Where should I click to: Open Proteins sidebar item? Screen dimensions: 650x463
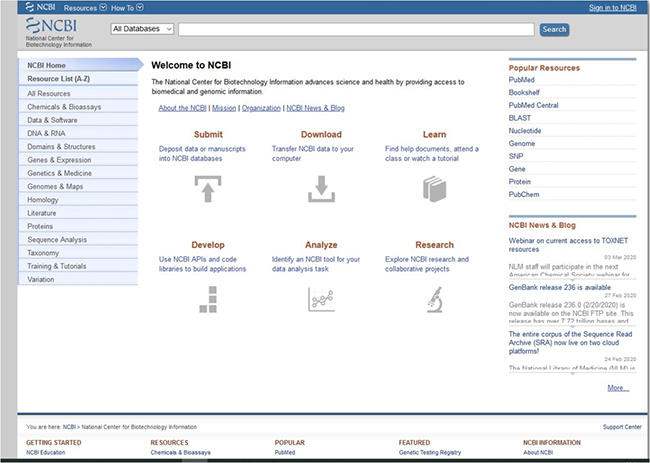click(78, 226)
